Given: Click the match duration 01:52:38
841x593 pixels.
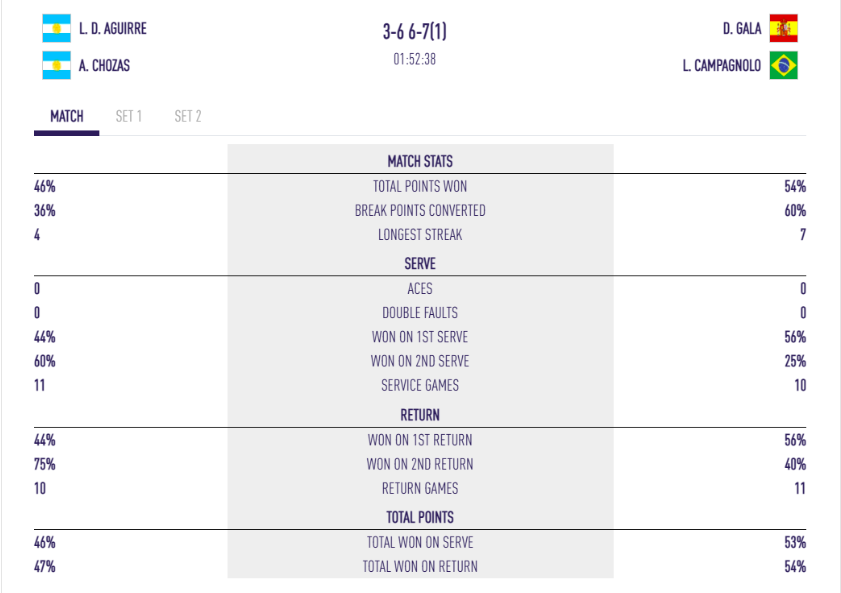Looking at the screenshot, I should click(415, 59).
